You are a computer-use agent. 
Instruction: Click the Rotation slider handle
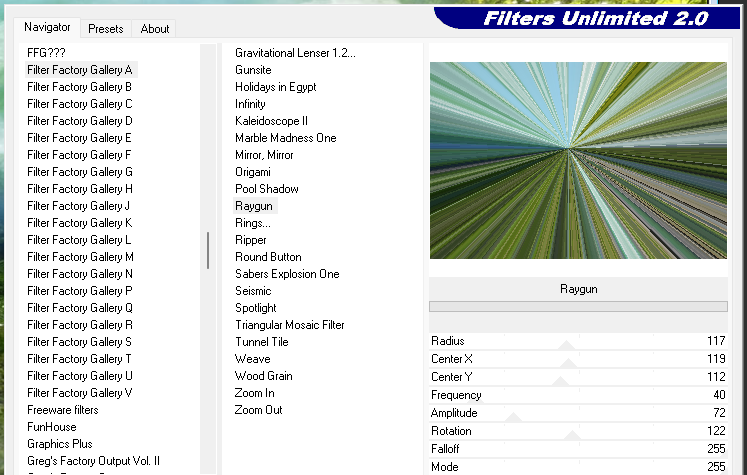pyautogui.click(x=572, y=435)
